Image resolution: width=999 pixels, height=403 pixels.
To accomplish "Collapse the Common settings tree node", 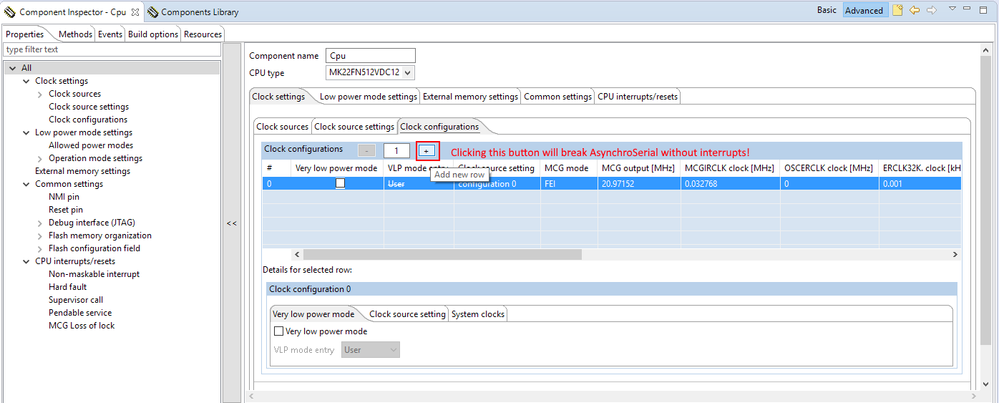I will [x=26, y=184].
